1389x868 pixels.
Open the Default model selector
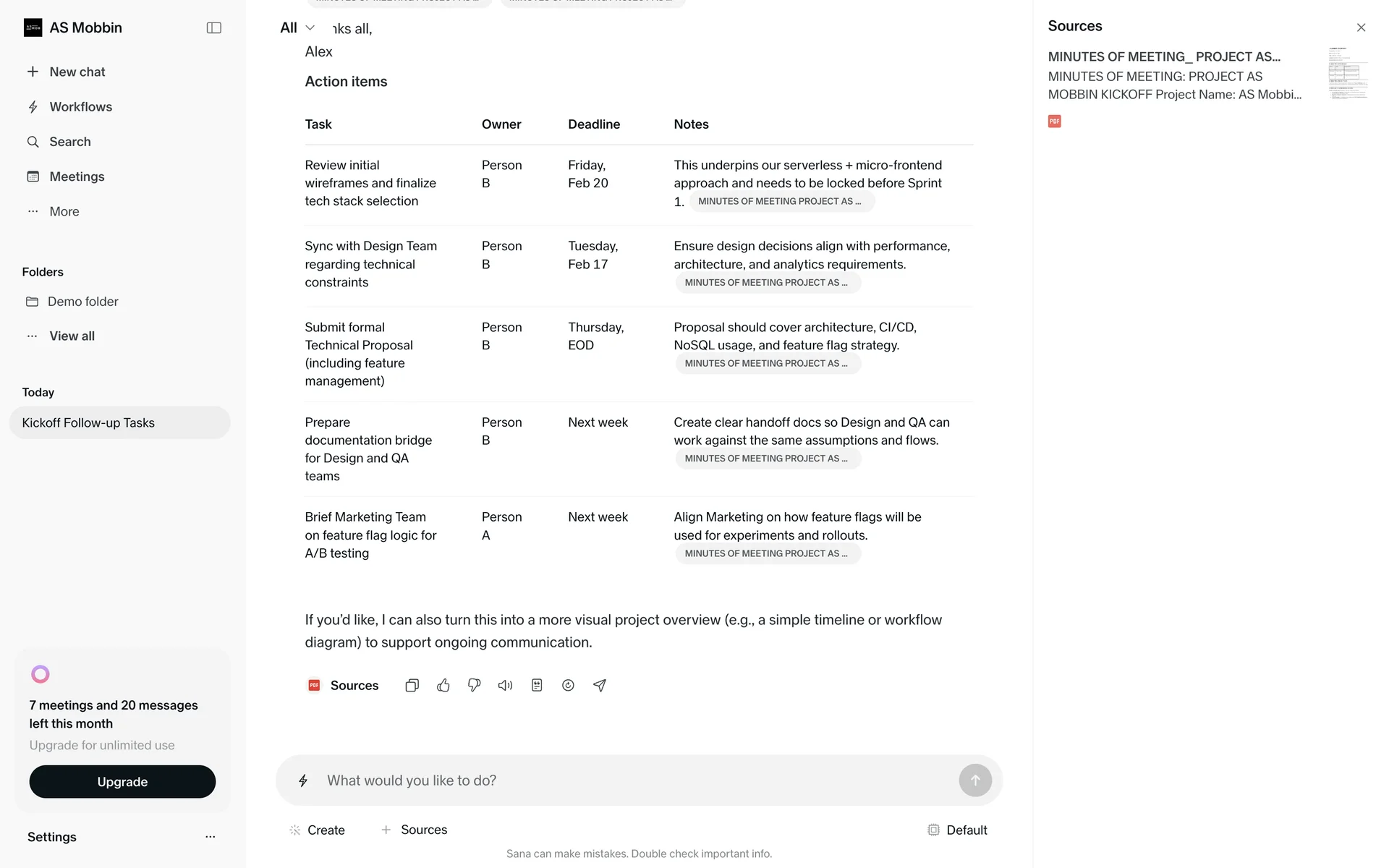[x=957, y=830]
